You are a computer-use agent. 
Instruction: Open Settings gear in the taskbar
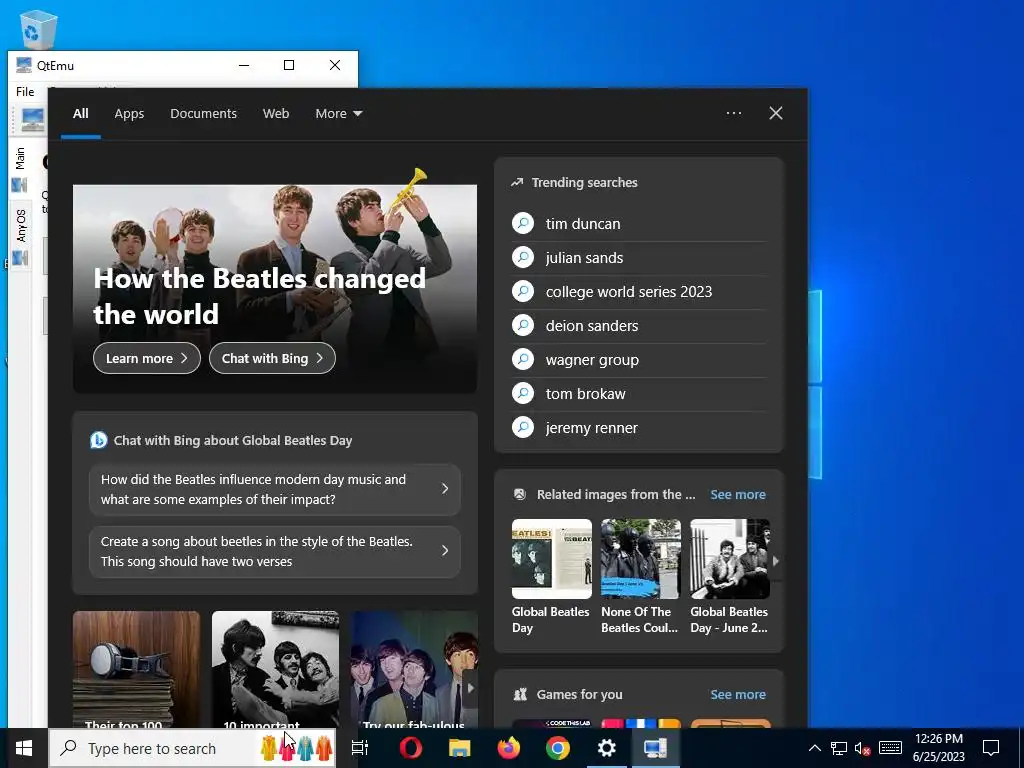[607, 748]
